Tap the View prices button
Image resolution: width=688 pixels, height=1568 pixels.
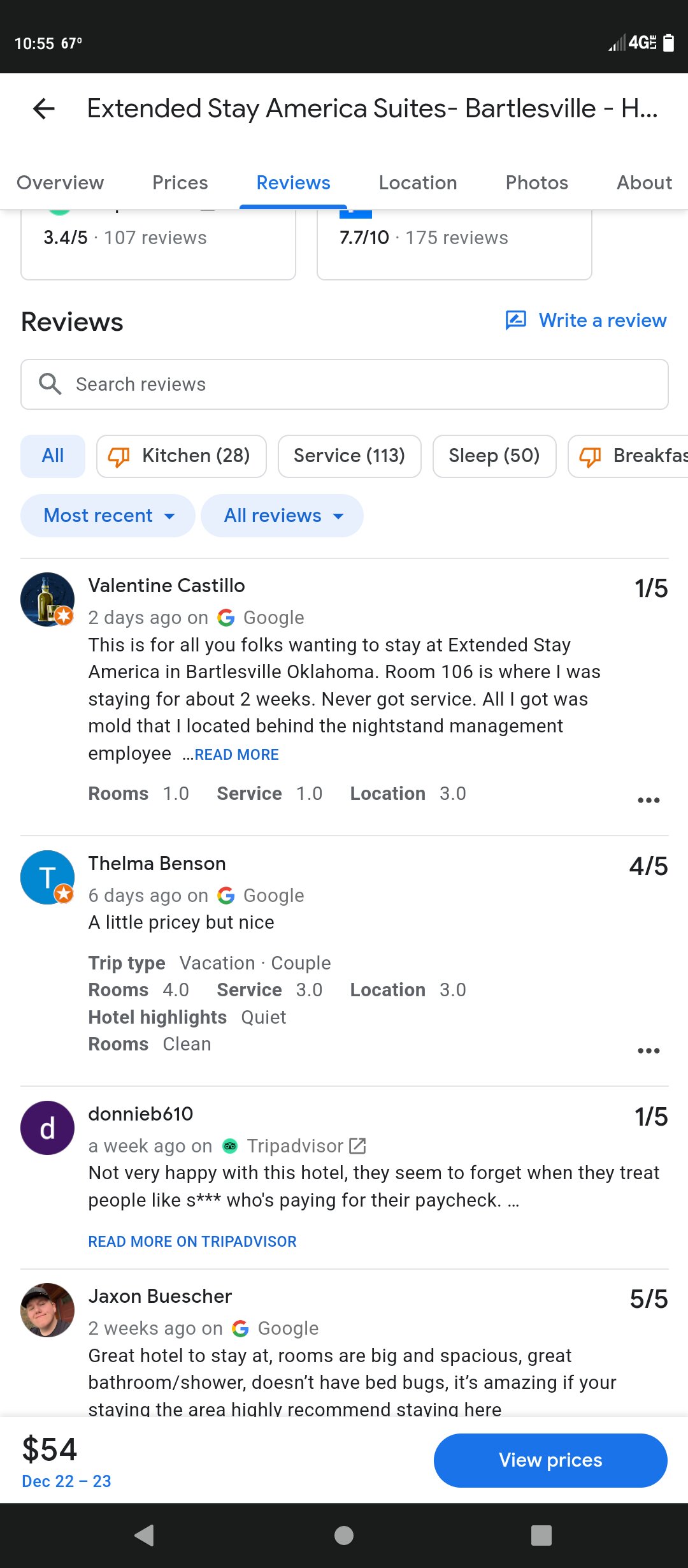[x=550, y=1460]
